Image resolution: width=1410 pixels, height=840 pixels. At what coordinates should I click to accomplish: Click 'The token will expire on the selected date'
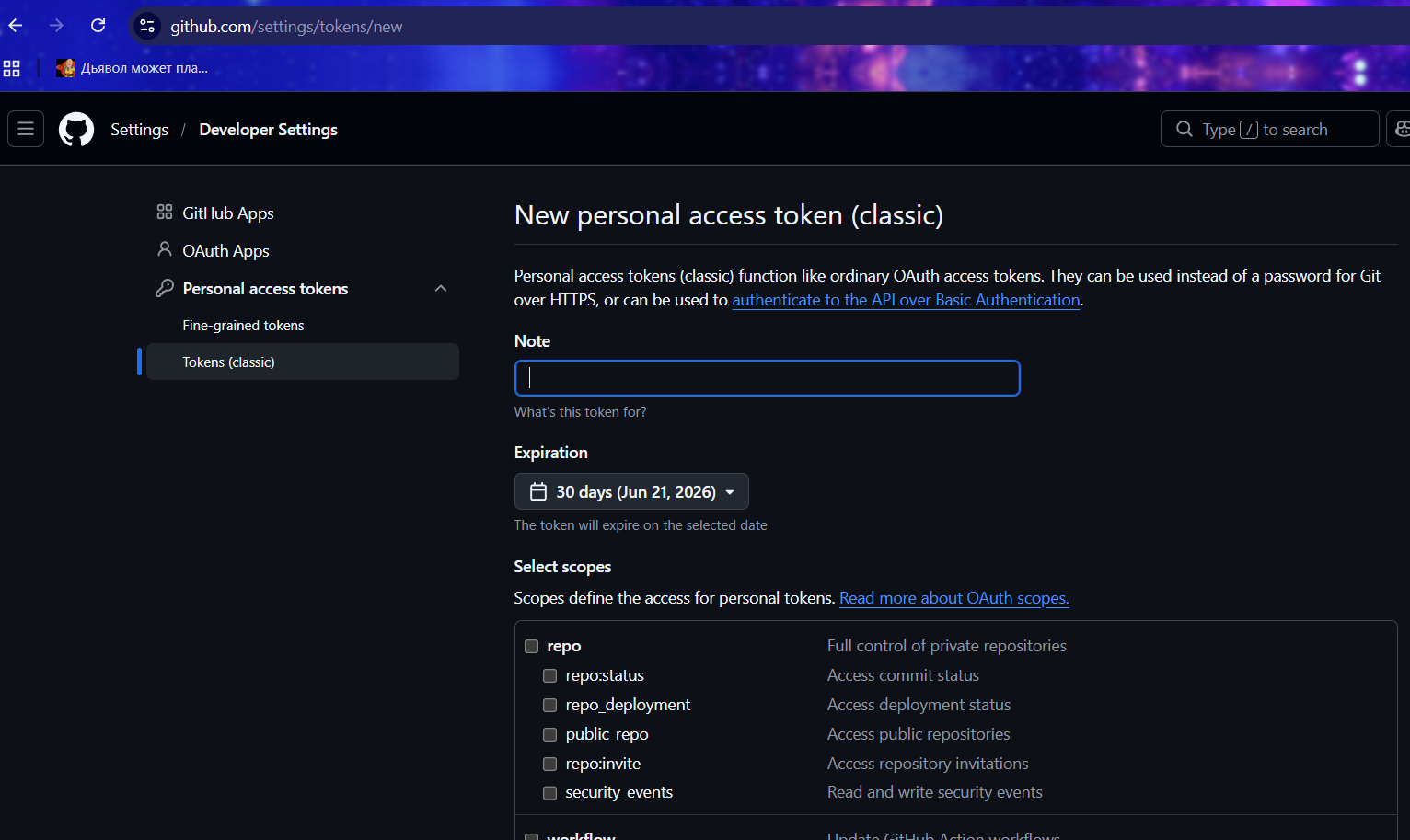click(x=641, y=525)
